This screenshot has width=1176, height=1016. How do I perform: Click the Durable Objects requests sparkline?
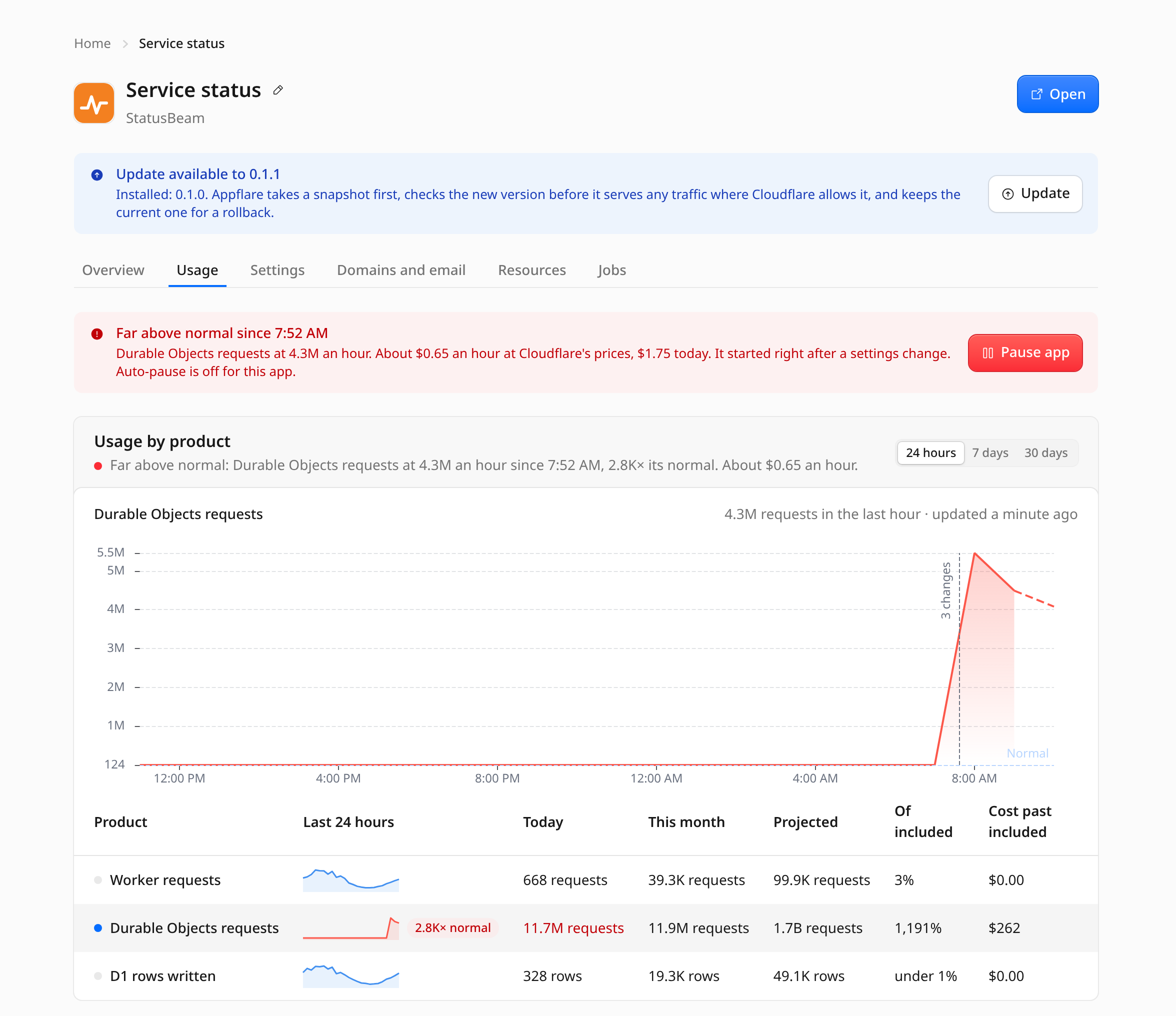coord(351,928)
